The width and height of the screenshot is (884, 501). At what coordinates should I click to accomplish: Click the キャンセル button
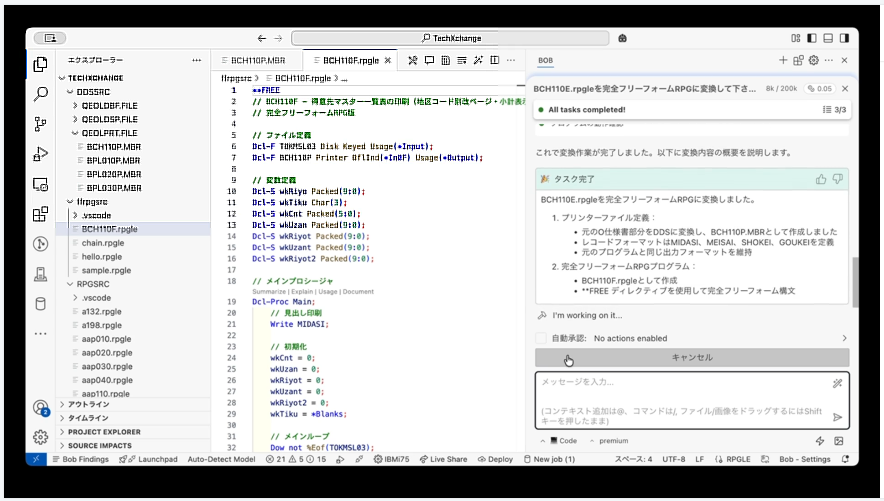[x=692, y=357]
